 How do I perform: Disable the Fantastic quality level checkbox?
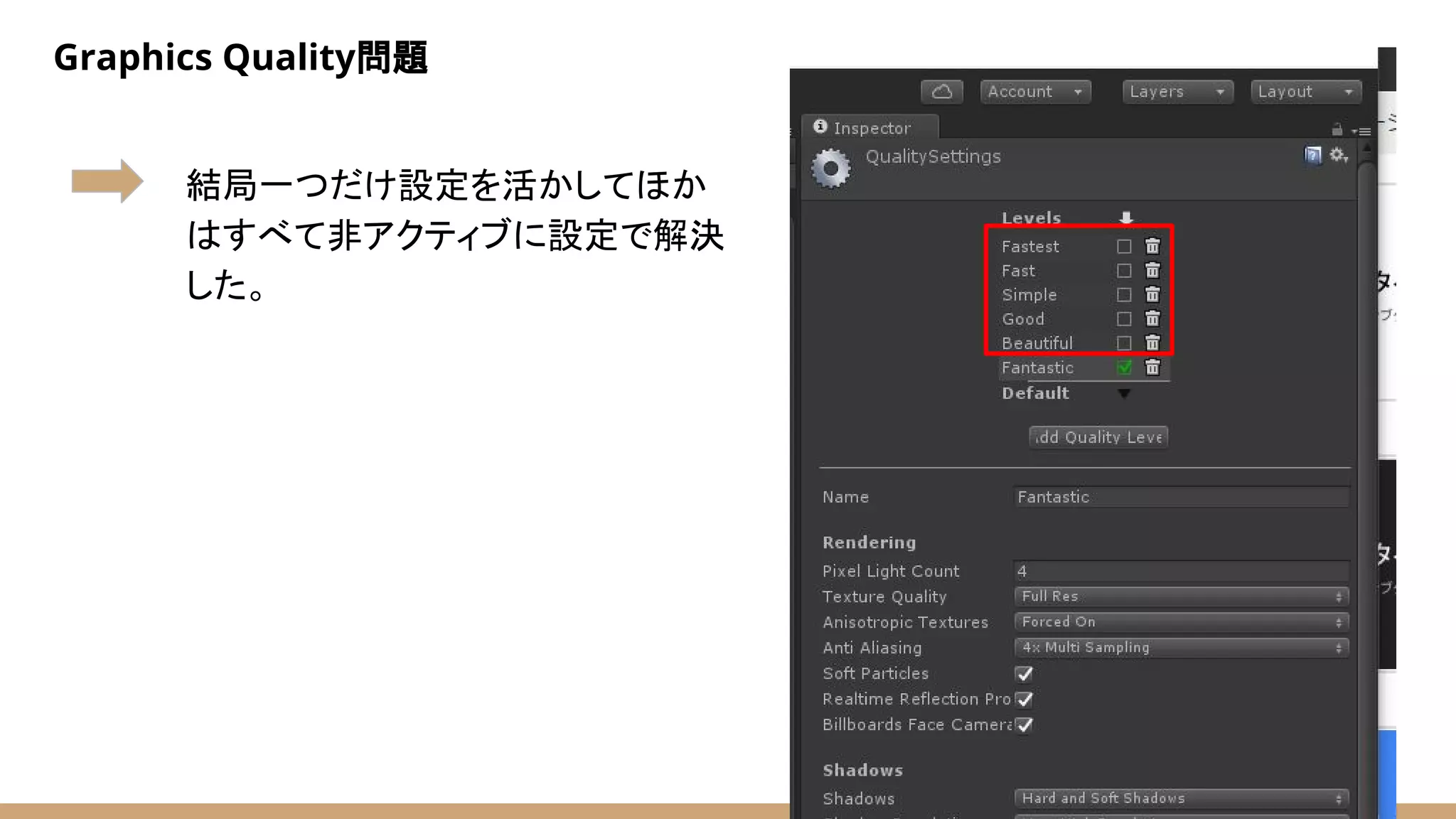coord(1124,368)
